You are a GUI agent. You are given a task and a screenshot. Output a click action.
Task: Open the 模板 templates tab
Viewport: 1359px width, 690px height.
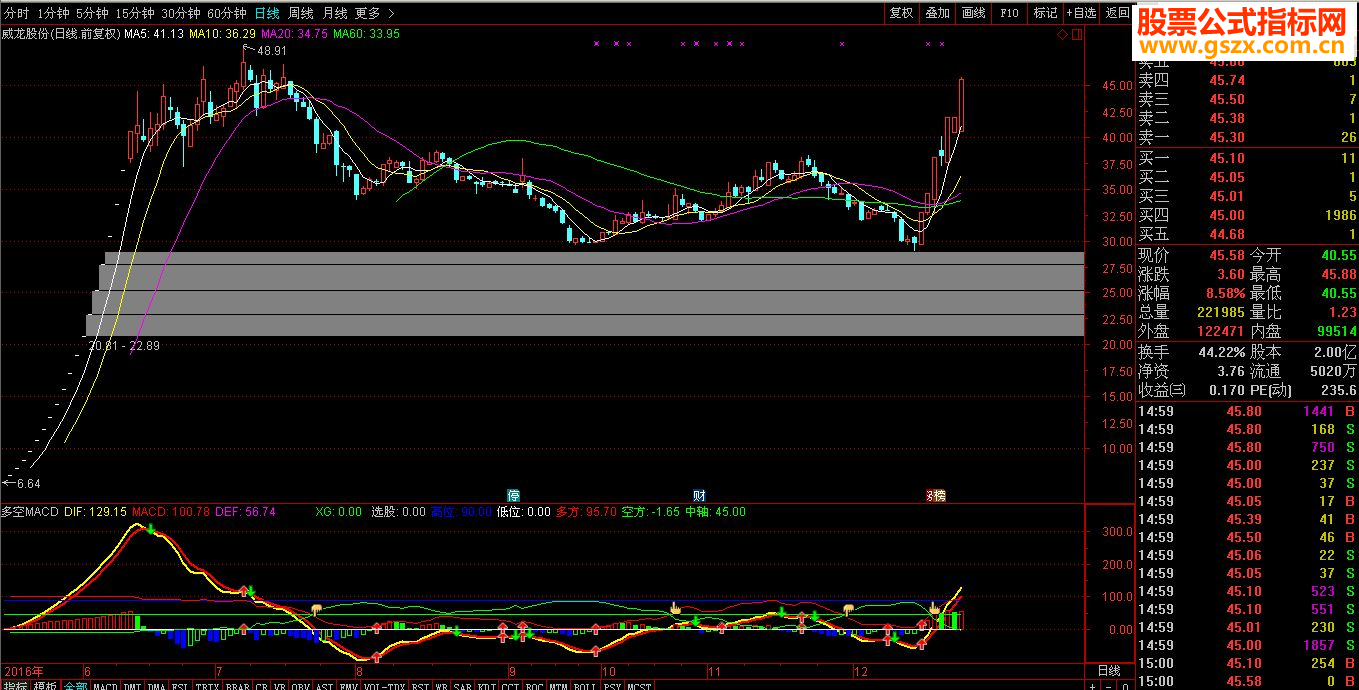pyautogui.click(x=46, y=684)
